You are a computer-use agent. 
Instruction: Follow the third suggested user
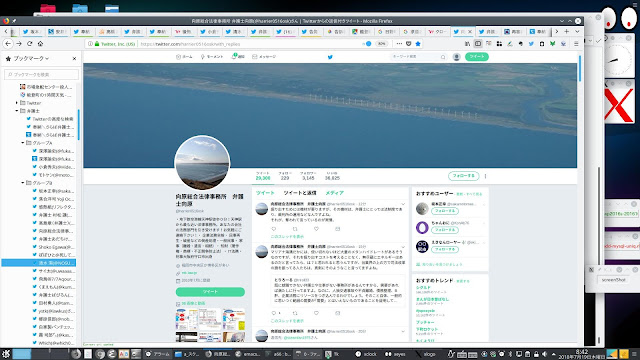click(x=444, y=249)
